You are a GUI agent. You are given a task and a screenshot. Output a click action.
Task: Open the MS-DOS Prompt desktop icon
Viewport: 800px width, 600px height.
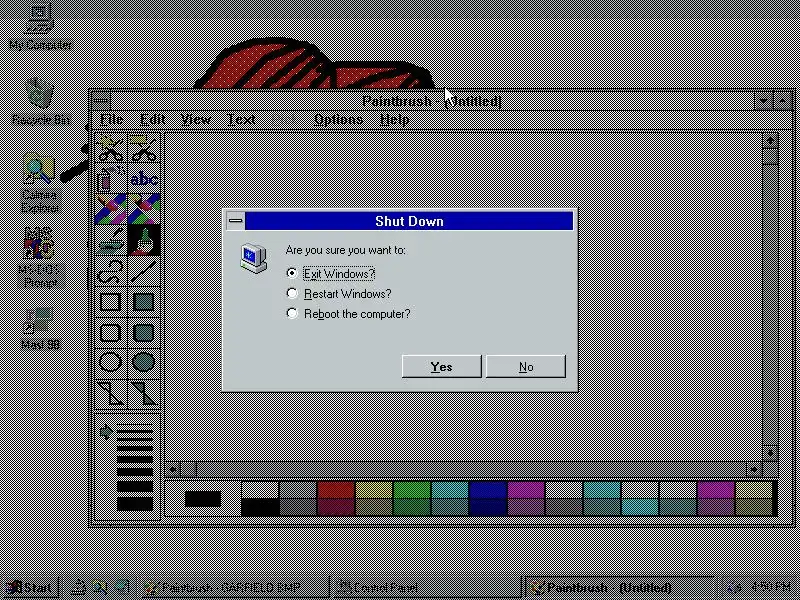40,257
